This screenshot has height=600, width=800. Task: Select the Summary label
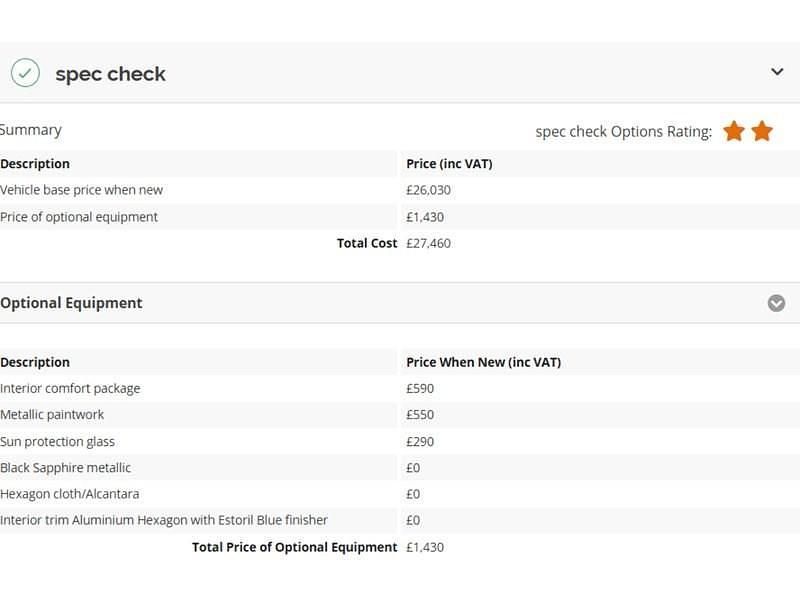pyautogui.click(x=30, y=130)
